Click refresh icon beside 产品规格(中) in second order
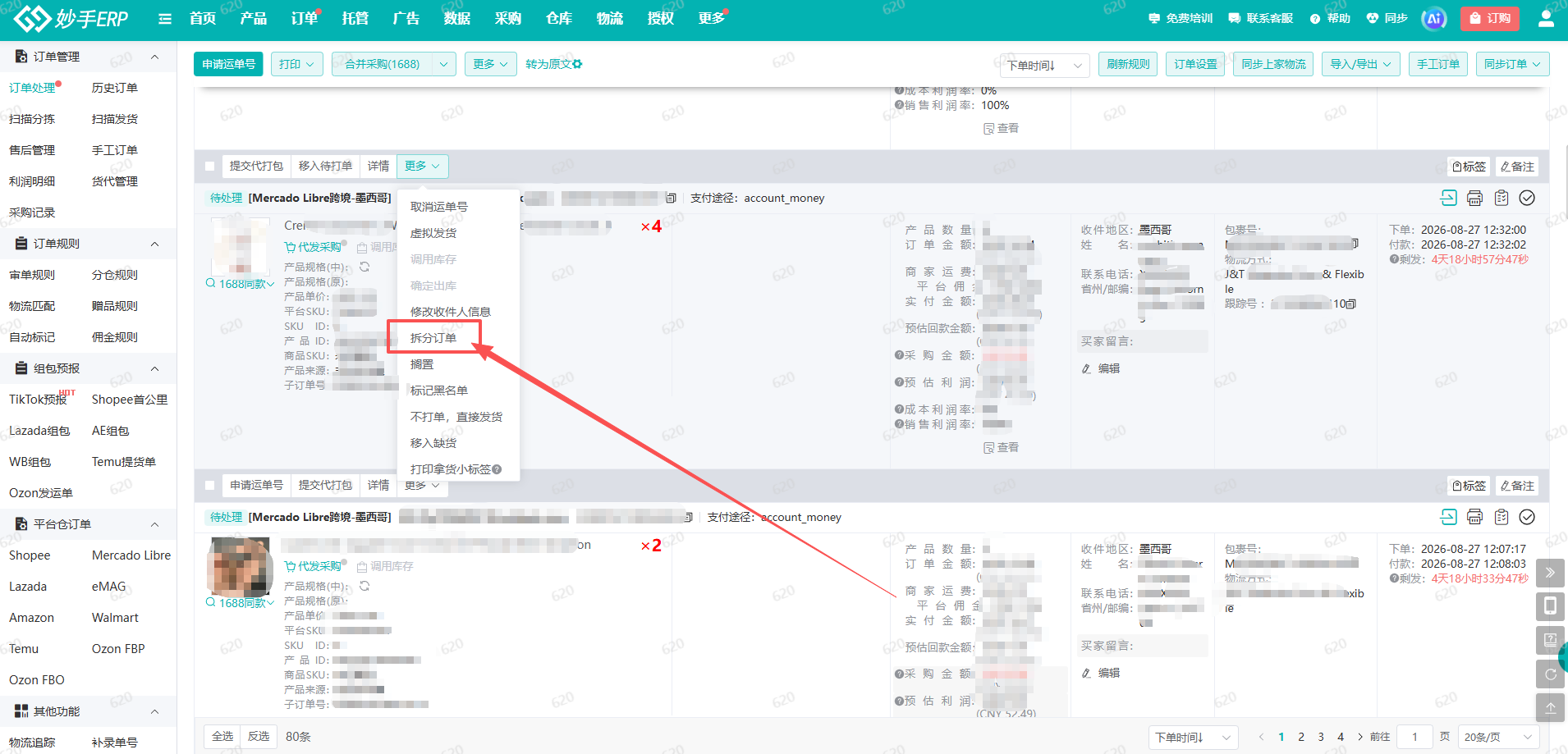 coord(364,586)
